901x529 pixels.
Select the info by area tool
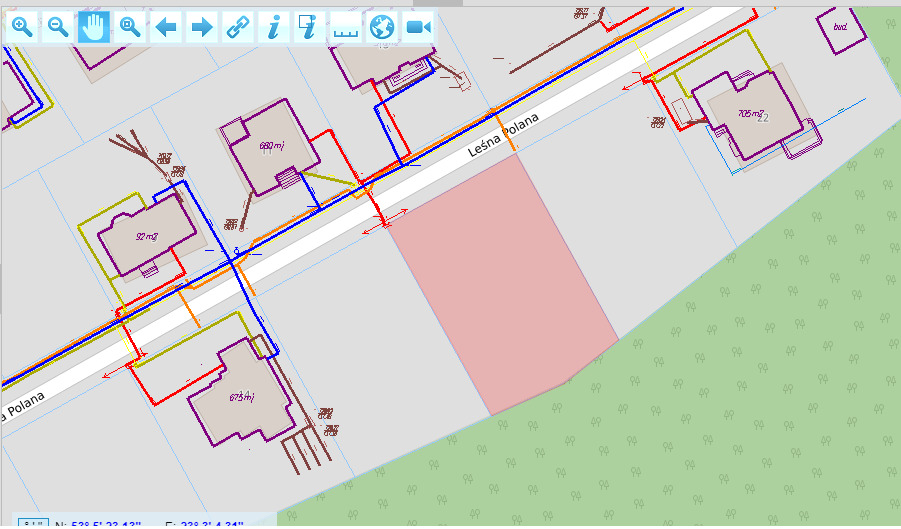click(x=309, y=27)
